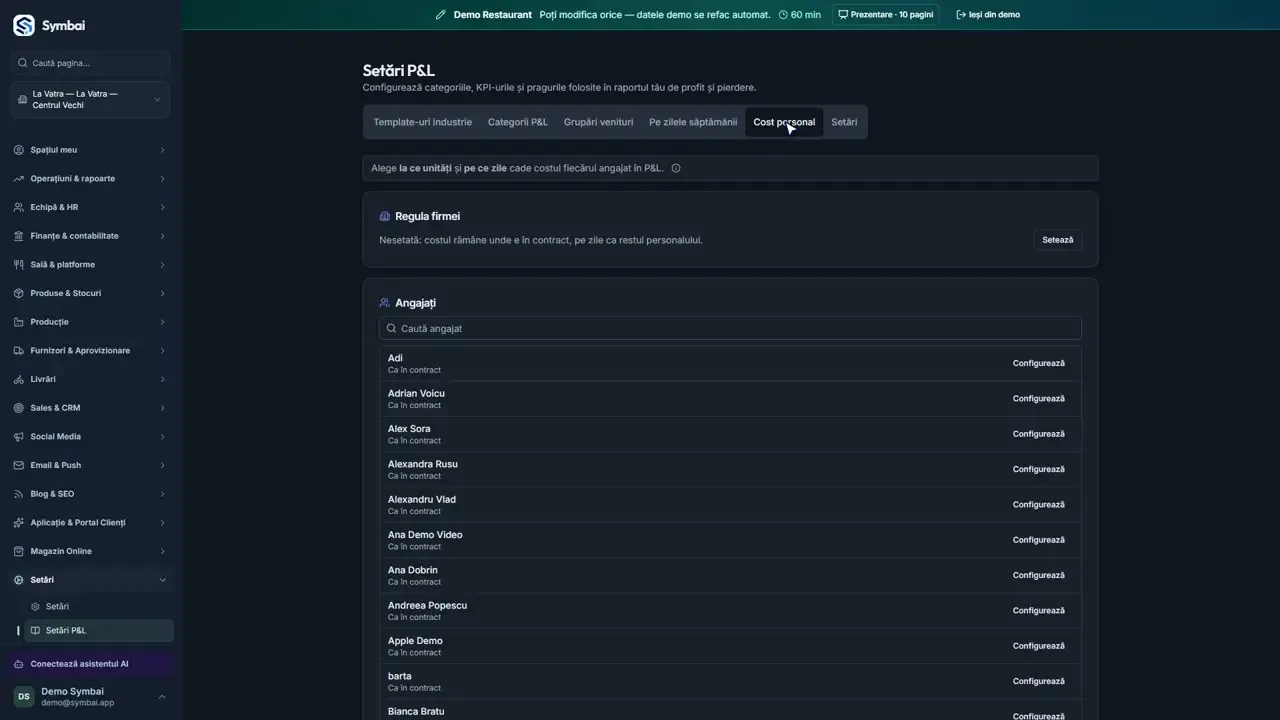1280x720 pixels.
Task: Click the Aplicație & Portal Clienți icon
Action: 19,523
